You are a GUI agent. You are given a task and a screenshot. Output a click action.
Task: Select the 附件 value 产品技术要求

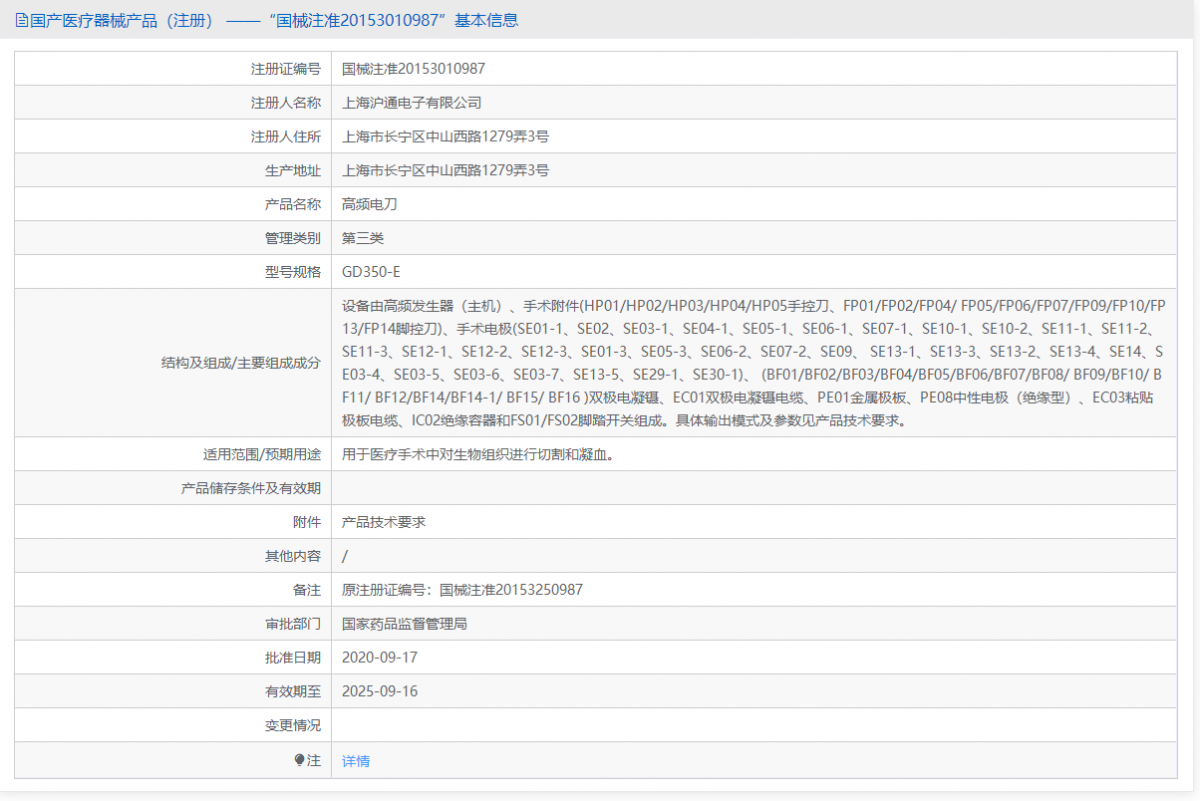[390, 521]
